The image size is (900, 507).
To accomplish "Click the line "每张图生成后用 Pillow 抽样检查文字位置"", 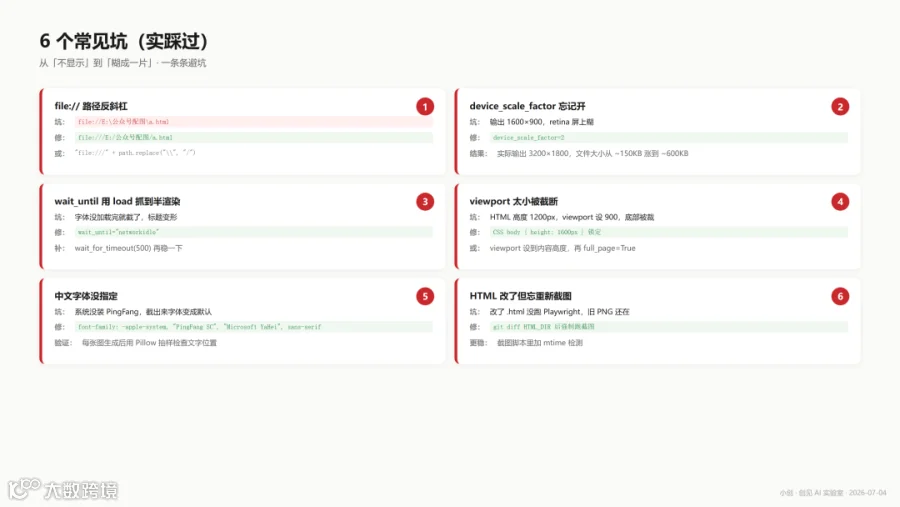I will click(149, 343).
